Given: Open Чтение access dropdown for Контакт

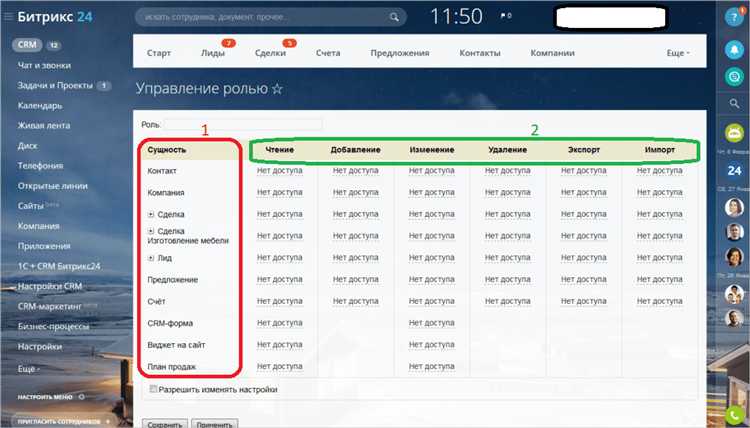Looking at the screenshot, I should tap(280, 170).
